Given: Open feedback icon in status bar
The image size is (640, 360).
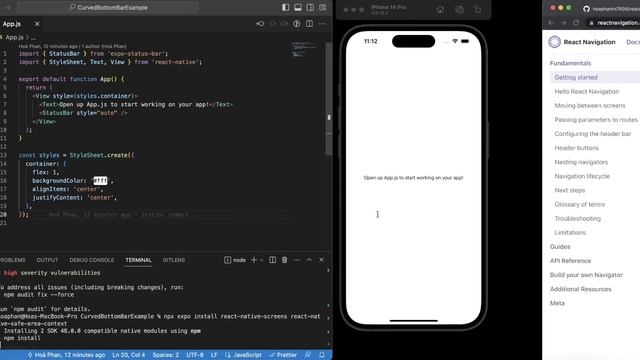Looking at the screenshot, I should point(308,355).
